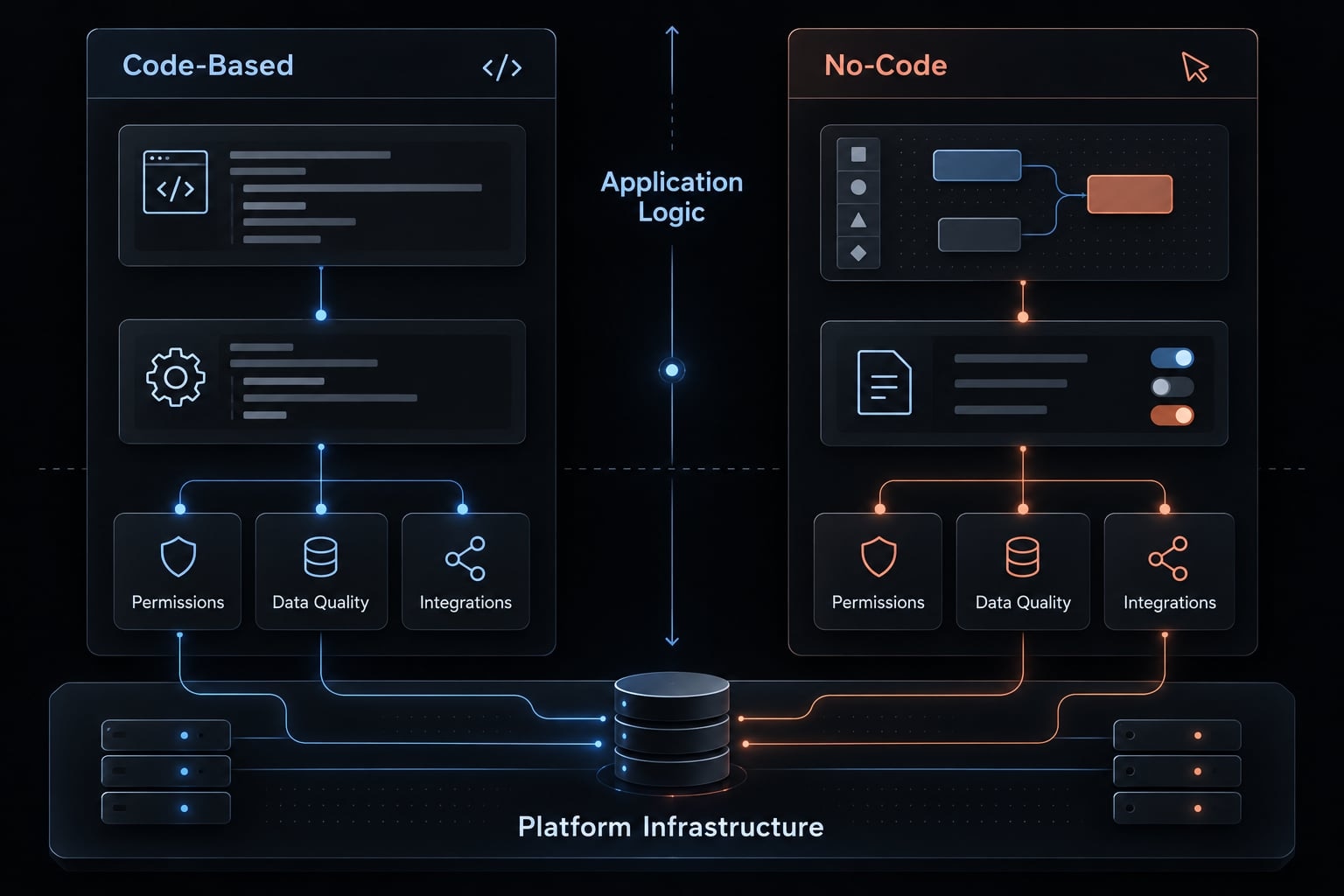Select the square shape in No-Code palette
The image size is (1344, 896).
coord(858,154)
